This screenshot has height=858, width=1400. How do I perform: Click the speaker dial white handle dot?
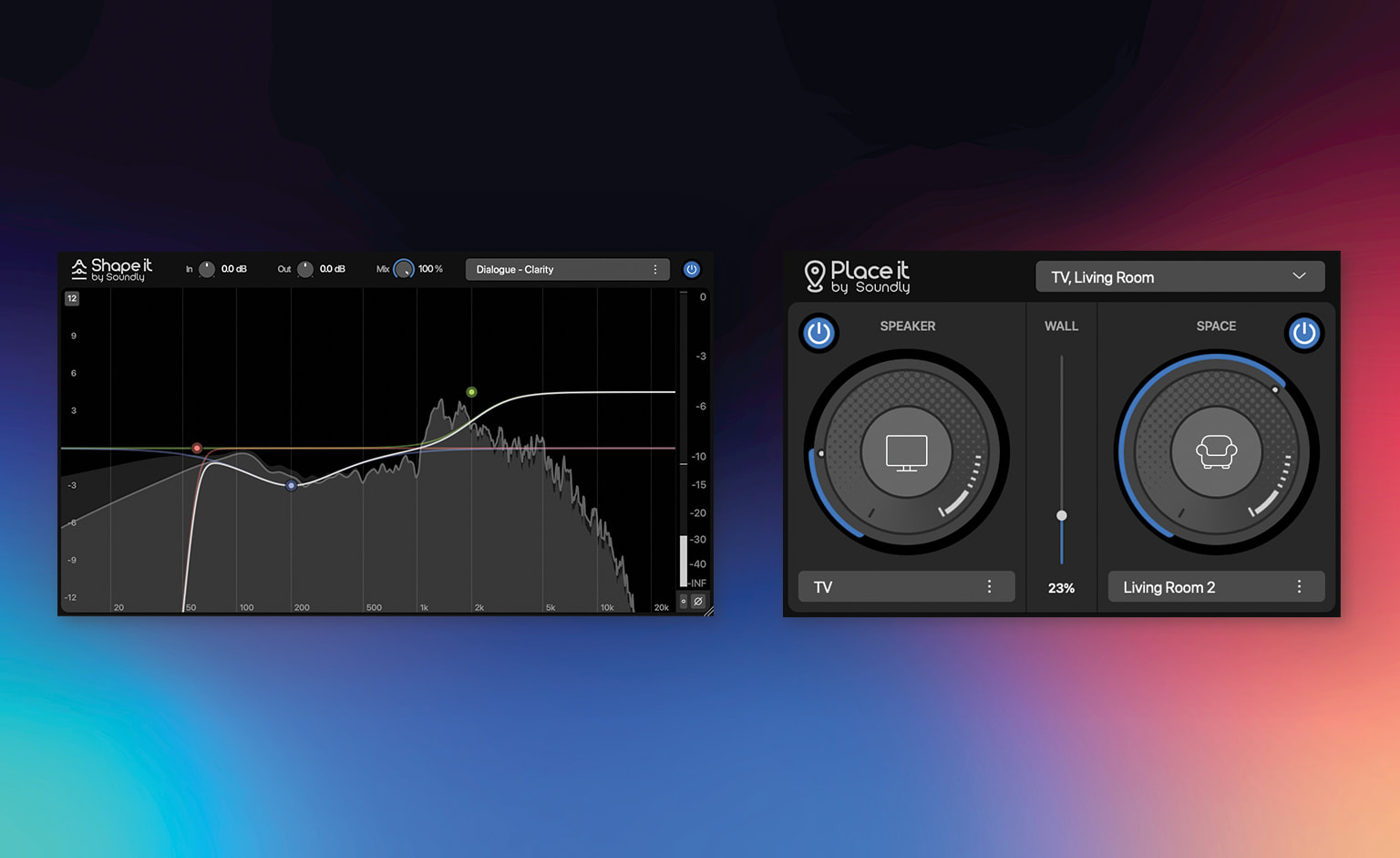tap(821, 453)
